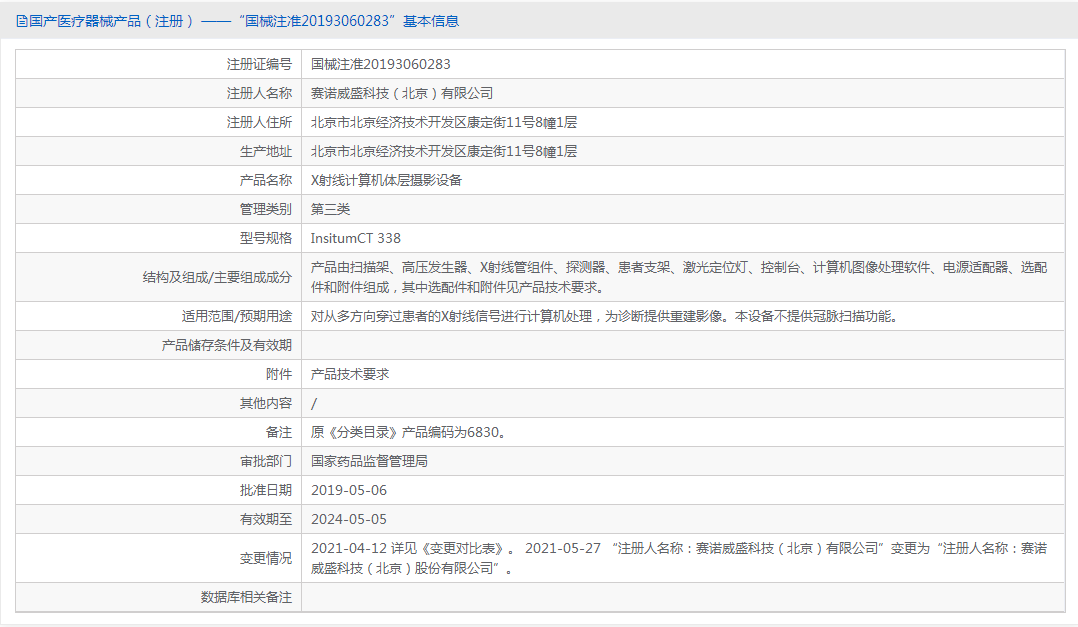Select the 注册人住所 label
The width and height of the screenshot is (1078, 627).
(x=259, y=122)
